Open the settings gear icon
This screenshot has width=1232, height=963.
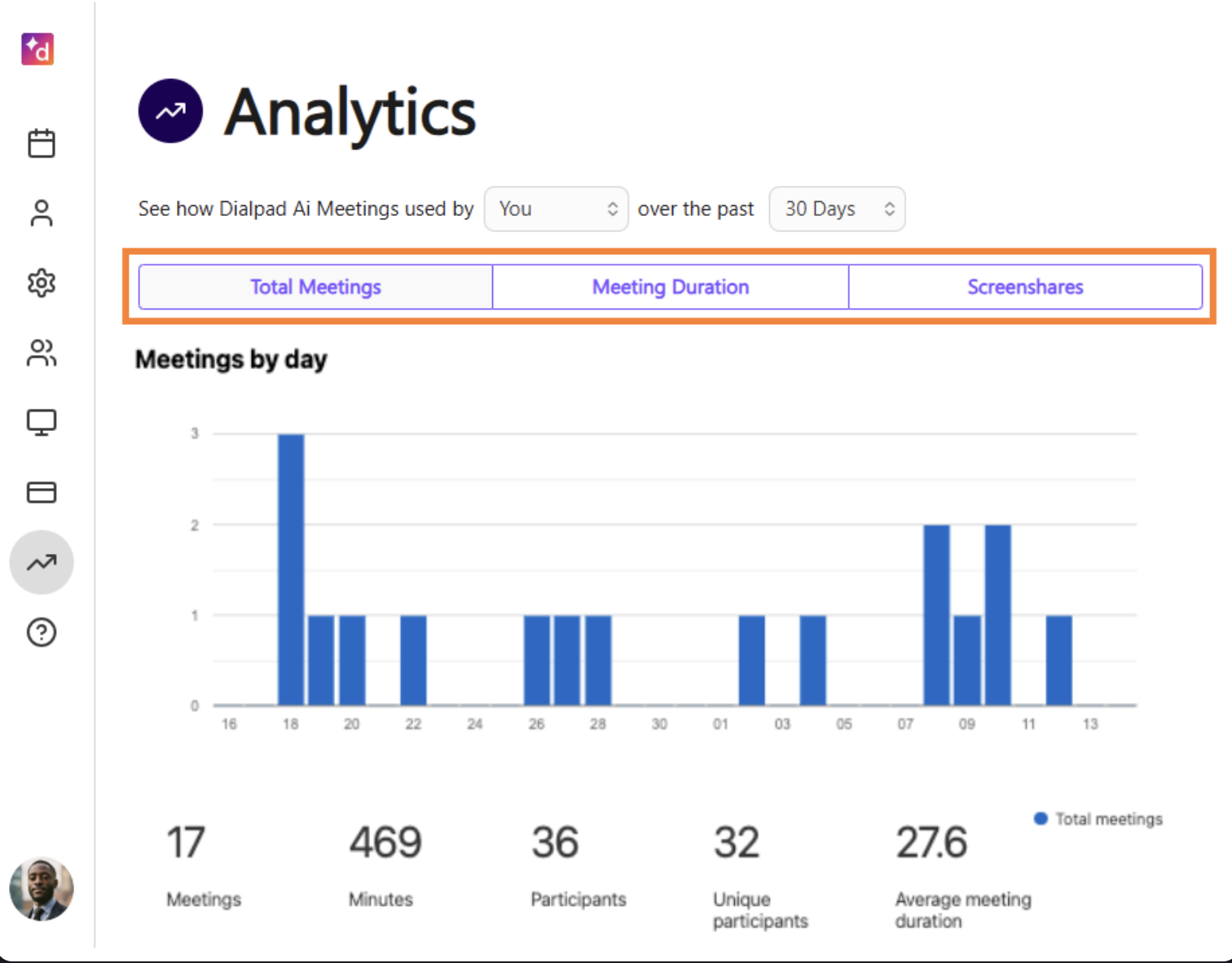click(x=42, y=284)
